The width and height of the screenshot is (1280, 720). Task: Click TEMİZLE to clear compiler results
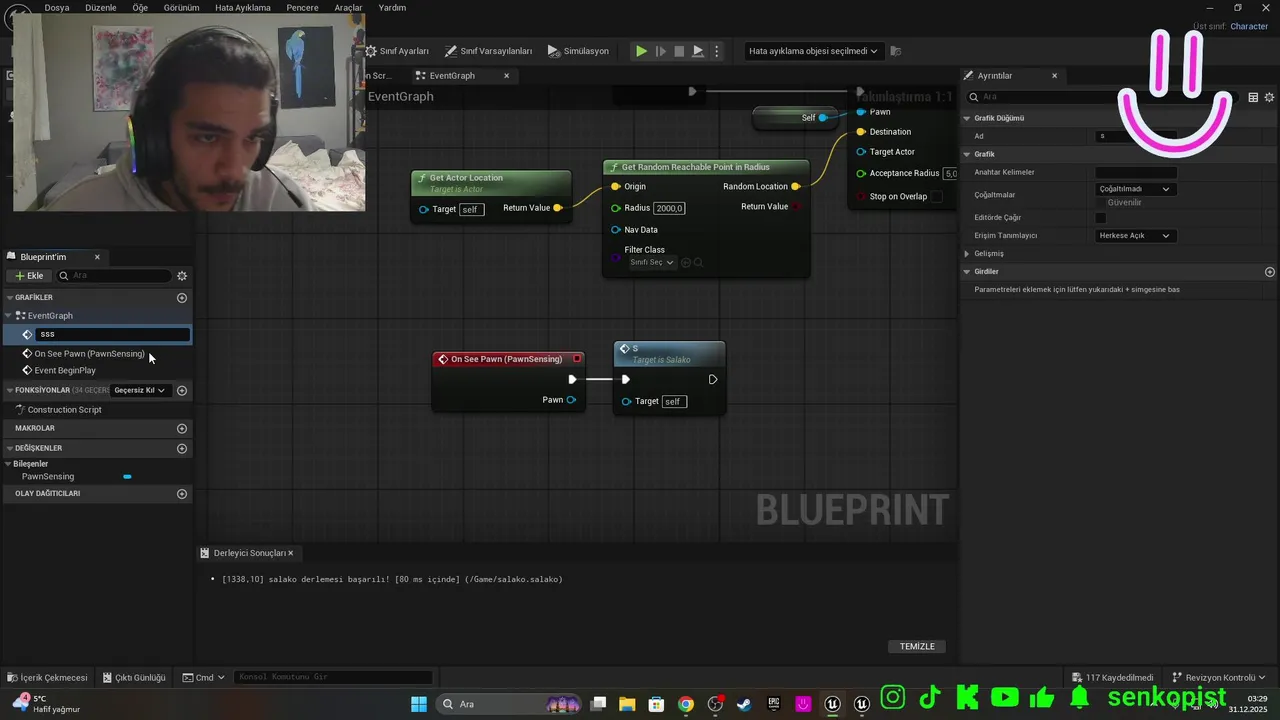coord(917,647)
